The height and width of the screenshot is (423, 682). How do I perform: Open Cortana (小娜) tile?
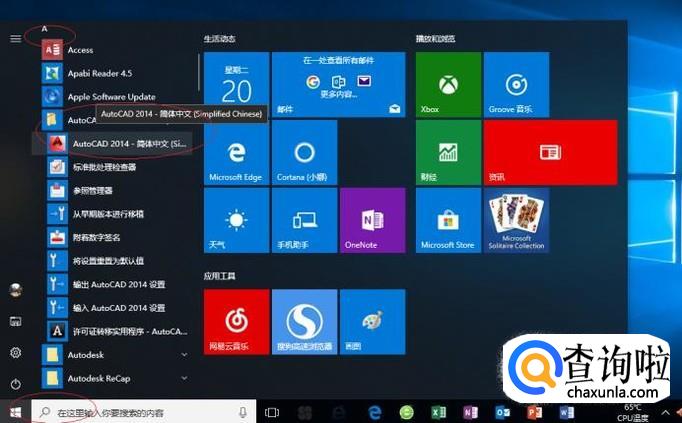click(304, 153)
